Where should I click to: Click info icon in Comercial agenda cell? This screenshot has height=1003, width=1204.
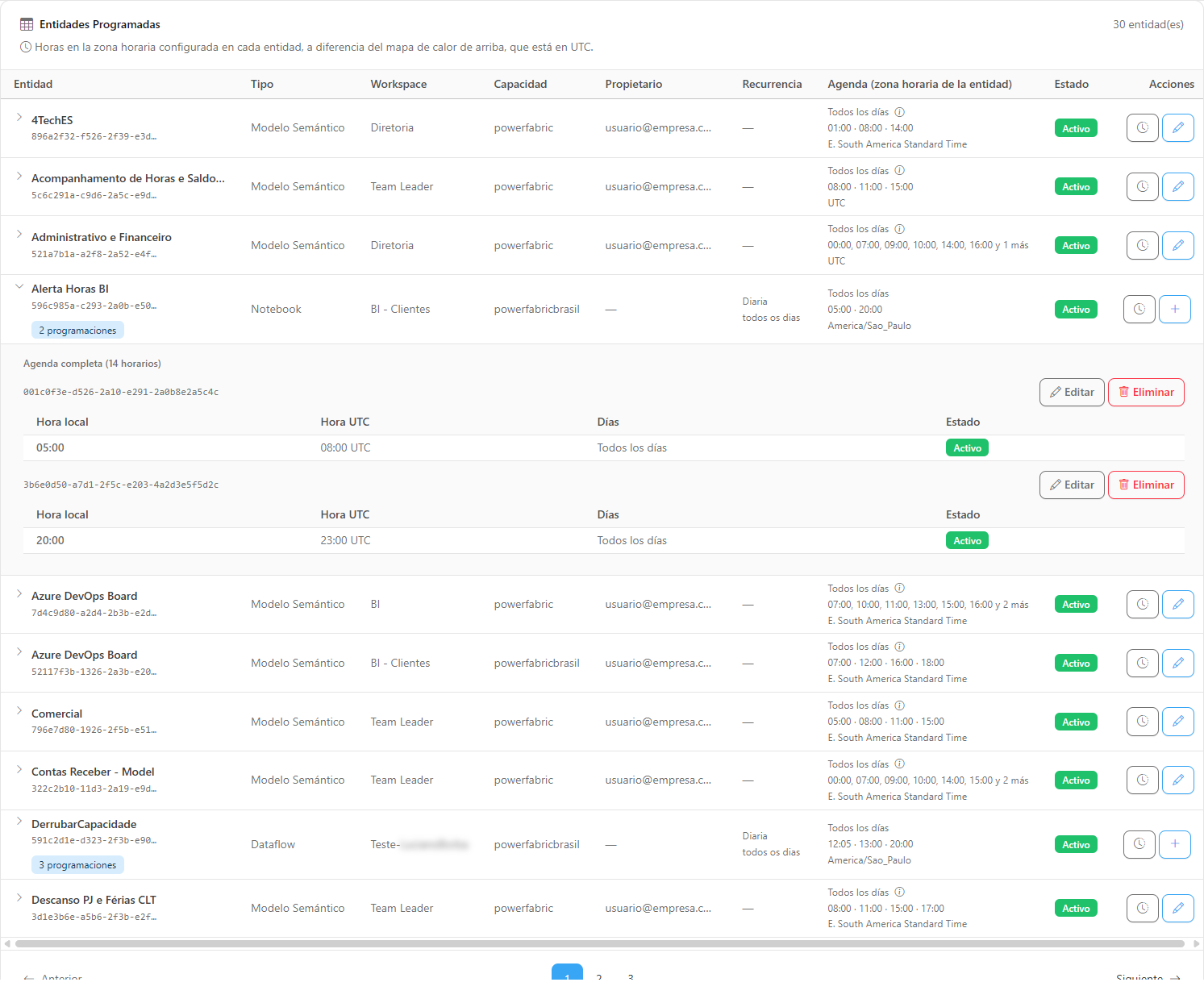900,705
